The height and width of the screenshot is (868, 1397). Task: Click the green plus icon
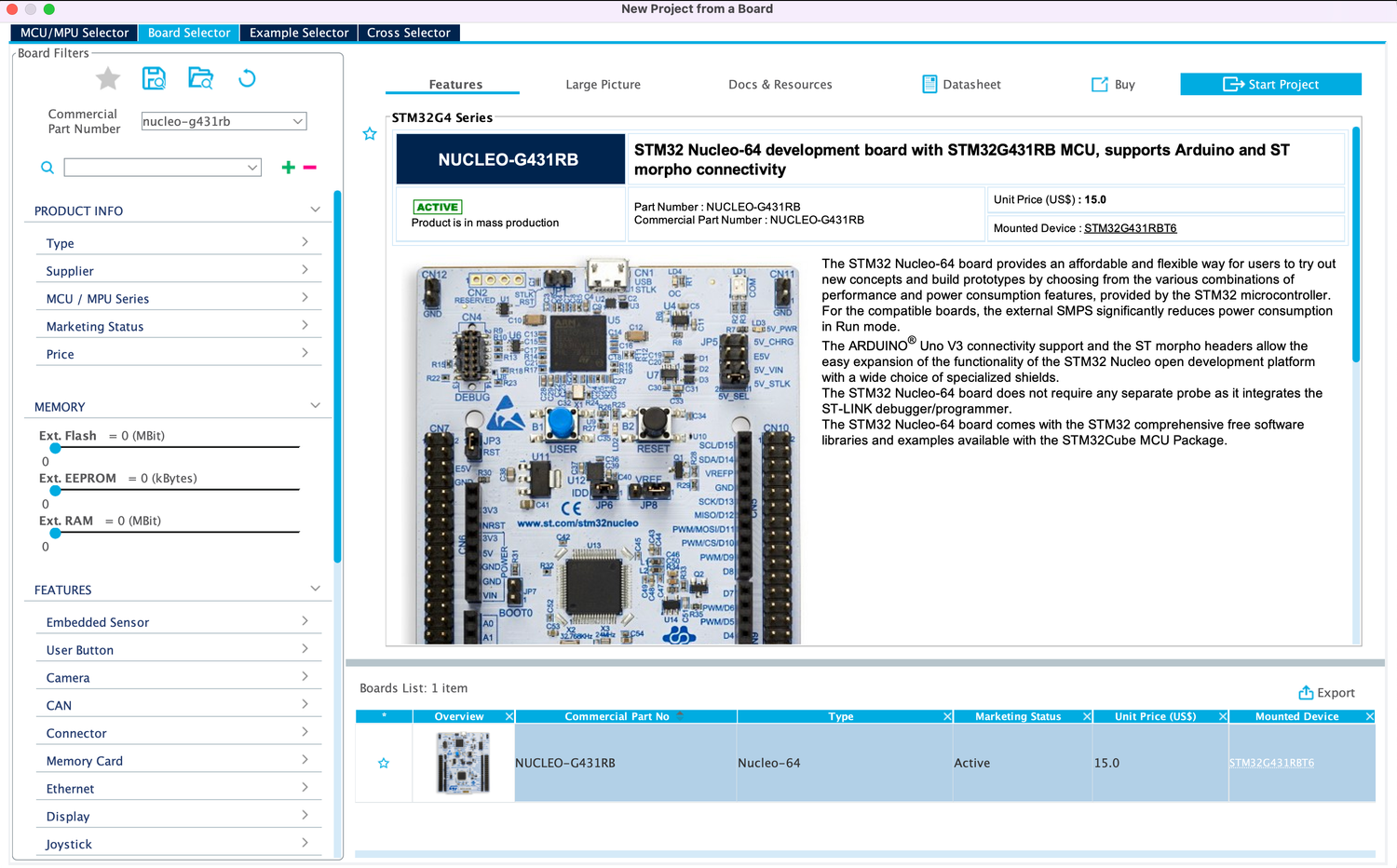(288, 168)
